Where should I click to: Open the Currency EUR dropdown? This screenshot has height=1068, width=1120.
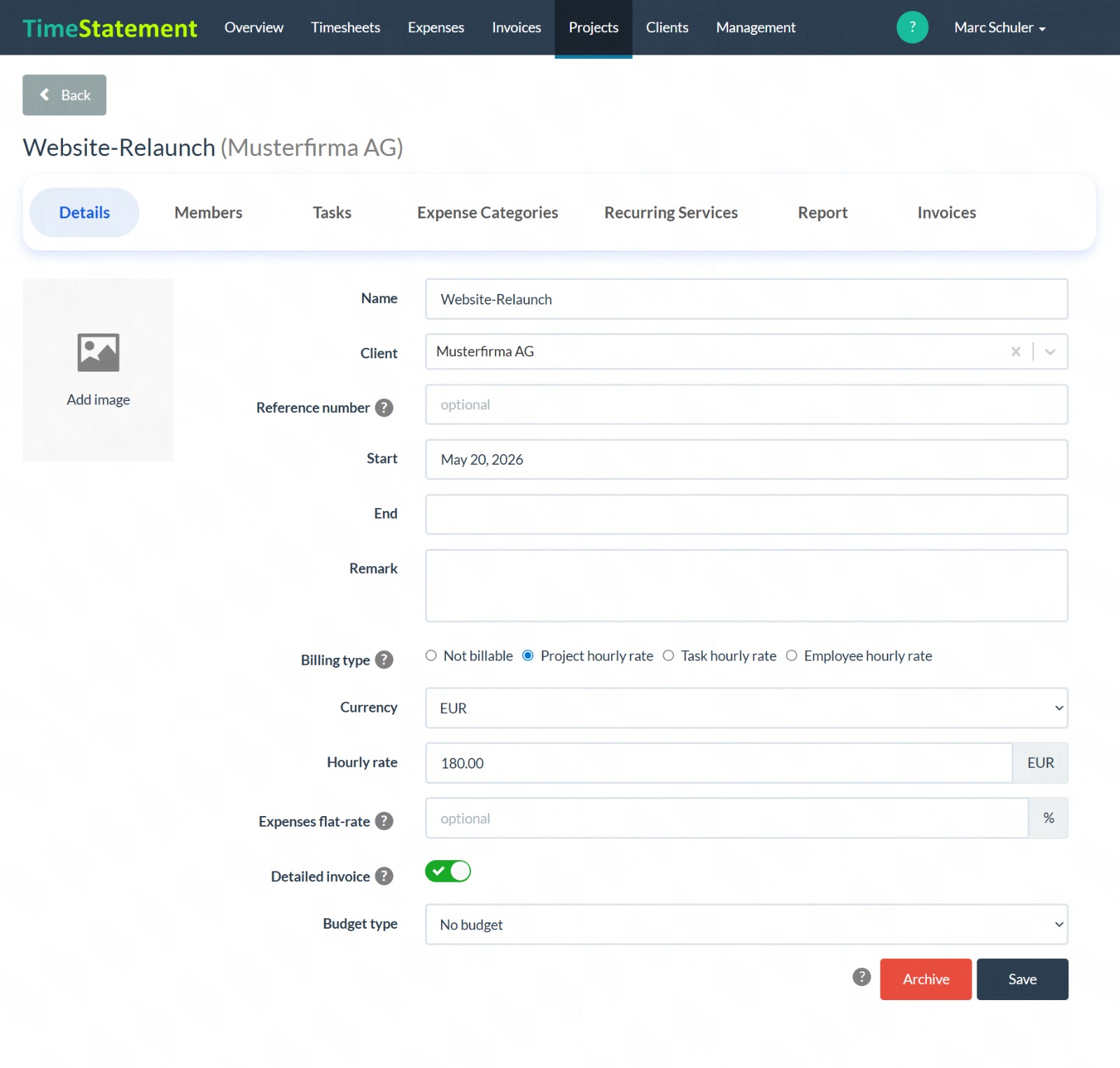click(746, 708)
